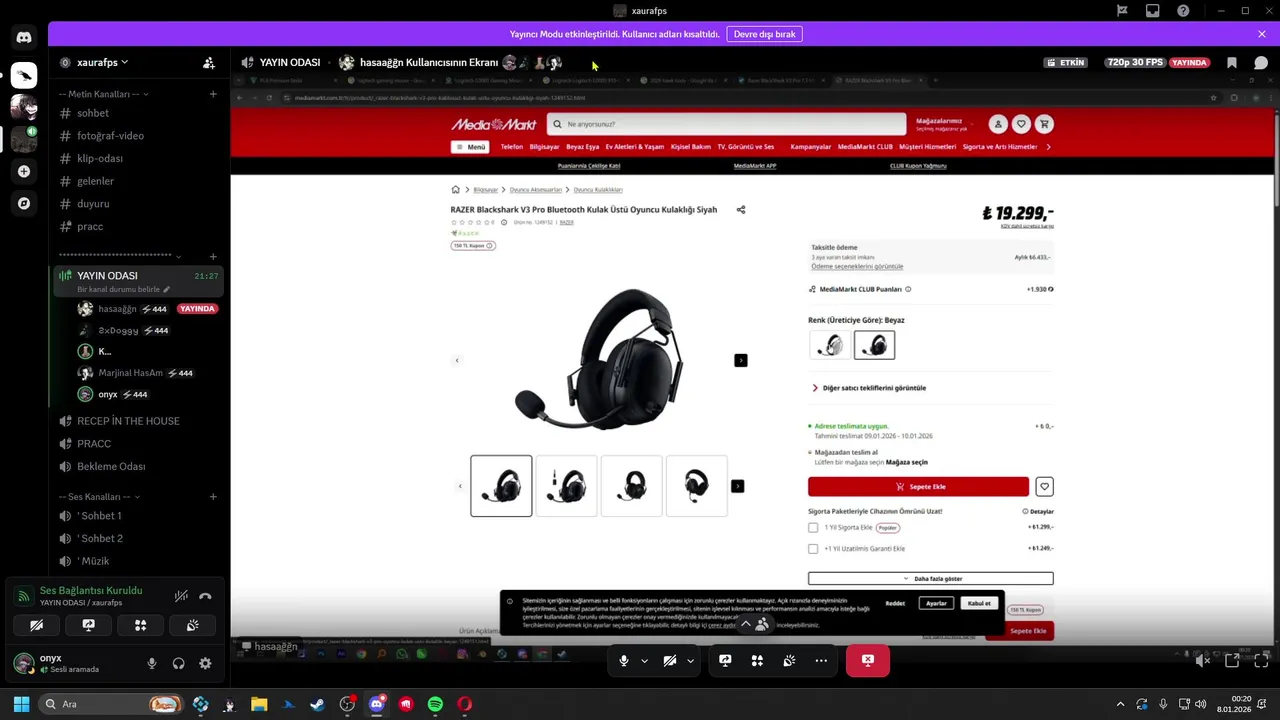The height and width of the screenshot is (720, 1280).
Task: Open Spotify from the Windows taskbar
Action: (435, 704)
